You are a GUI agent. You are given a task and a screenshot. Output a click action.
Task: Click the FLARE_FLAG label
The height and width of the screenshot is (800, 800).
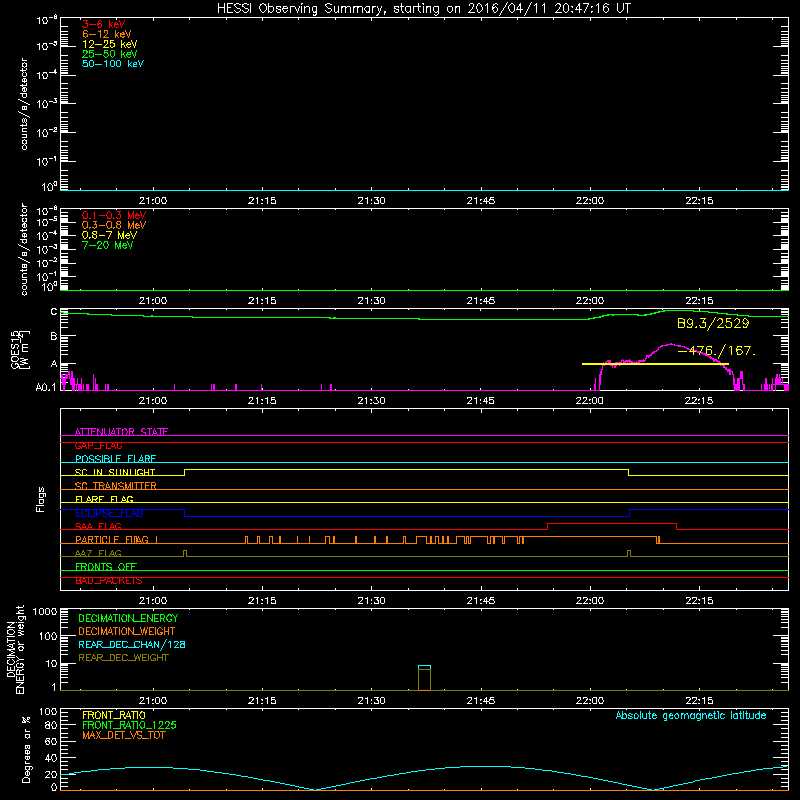(104, 499)
